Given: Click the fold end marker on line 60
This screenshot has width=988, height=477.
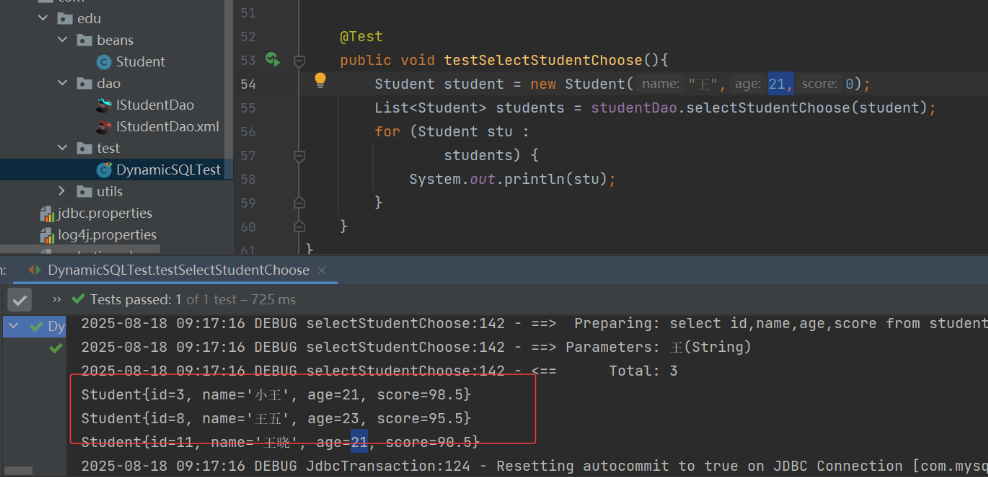Looking at the screenshot, I should 299,226.
